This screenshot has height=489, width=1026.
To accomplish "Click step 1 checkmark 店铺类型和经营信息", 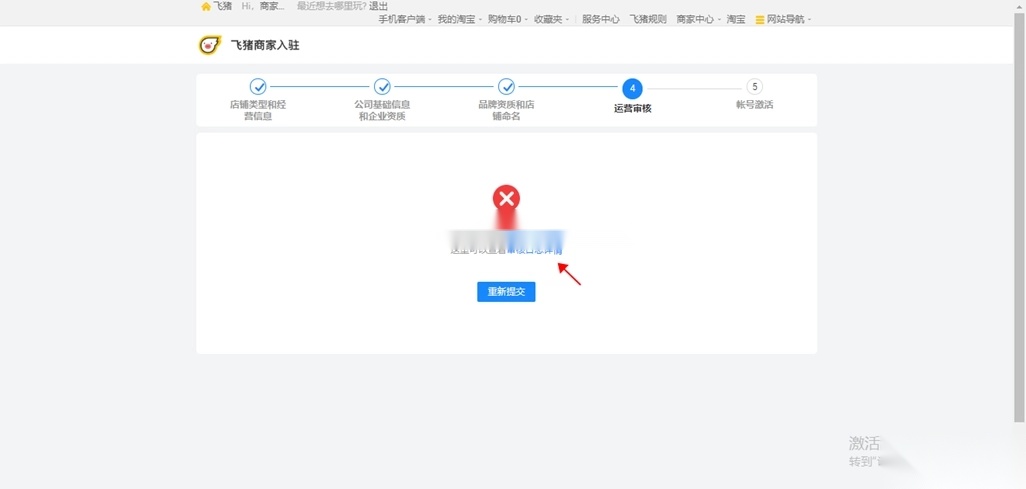I will [x=258, y=86].
